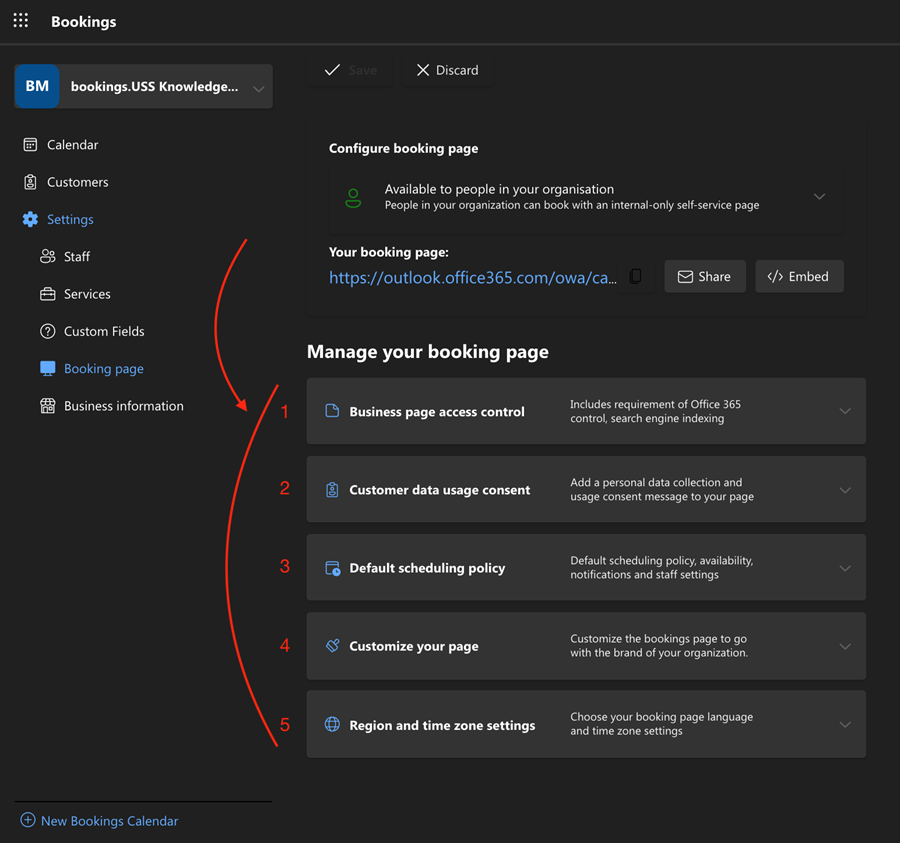900x843 pixels.
Task: Go to Staff settings
Action: pyautogui.click(x=77, y=257)
